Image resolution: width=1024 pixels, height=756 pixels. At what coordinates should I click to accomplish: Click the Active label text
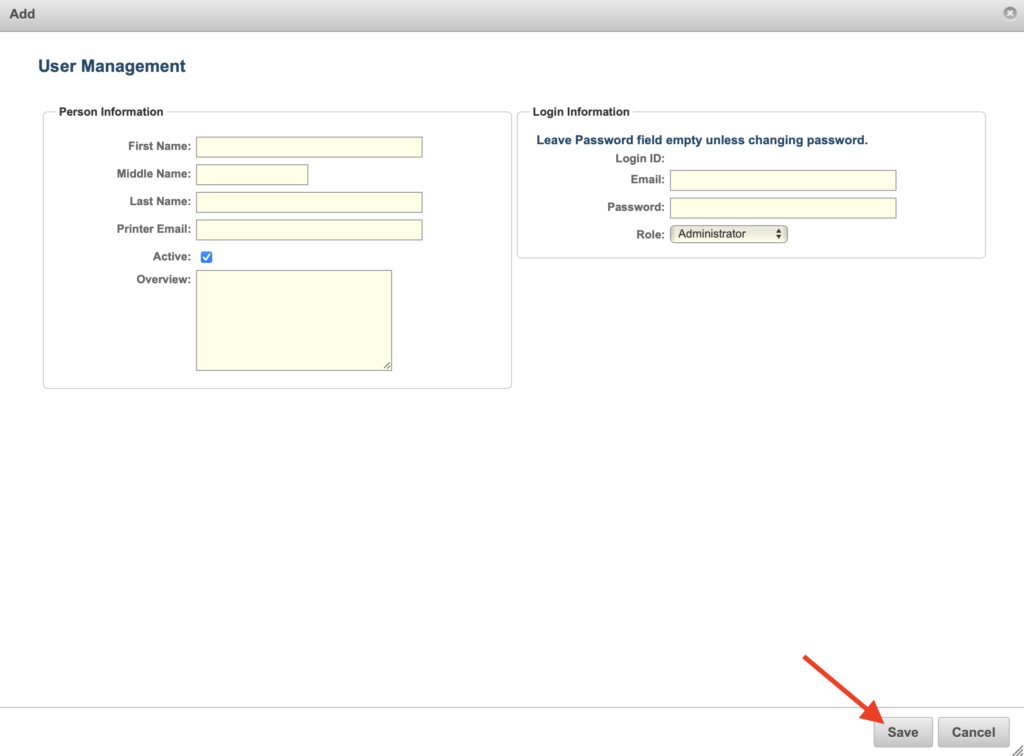point(172,257)
